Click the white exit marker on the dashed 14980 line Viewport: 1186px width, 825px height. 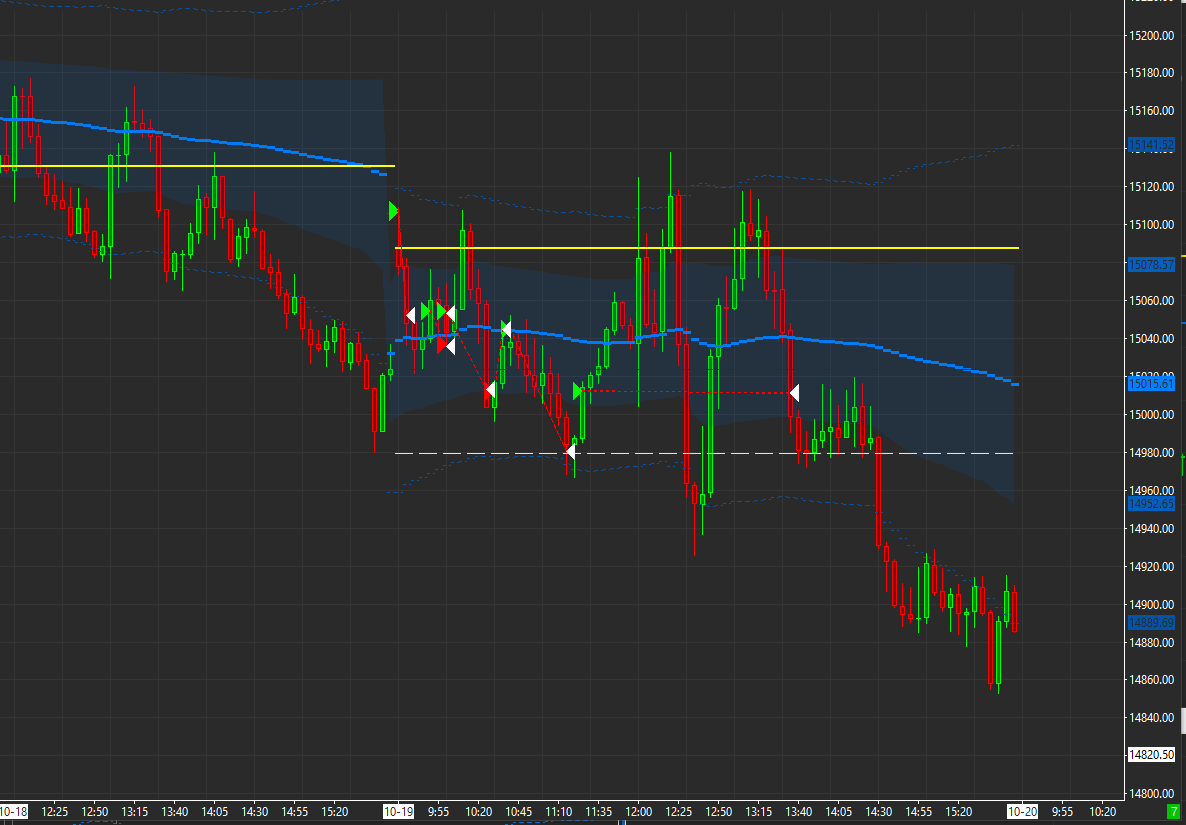click(x=570, y=452)
